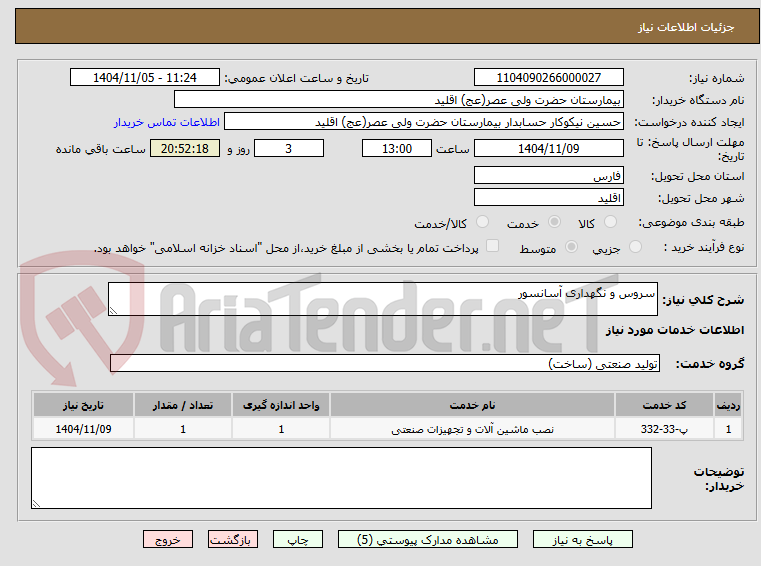Select the خدمت radio button

(554, 222)
